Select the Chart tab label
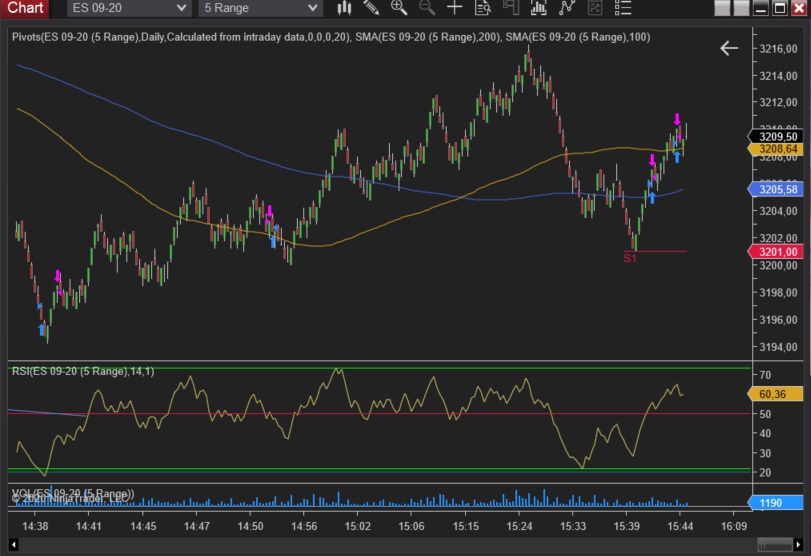 (25, 8)
